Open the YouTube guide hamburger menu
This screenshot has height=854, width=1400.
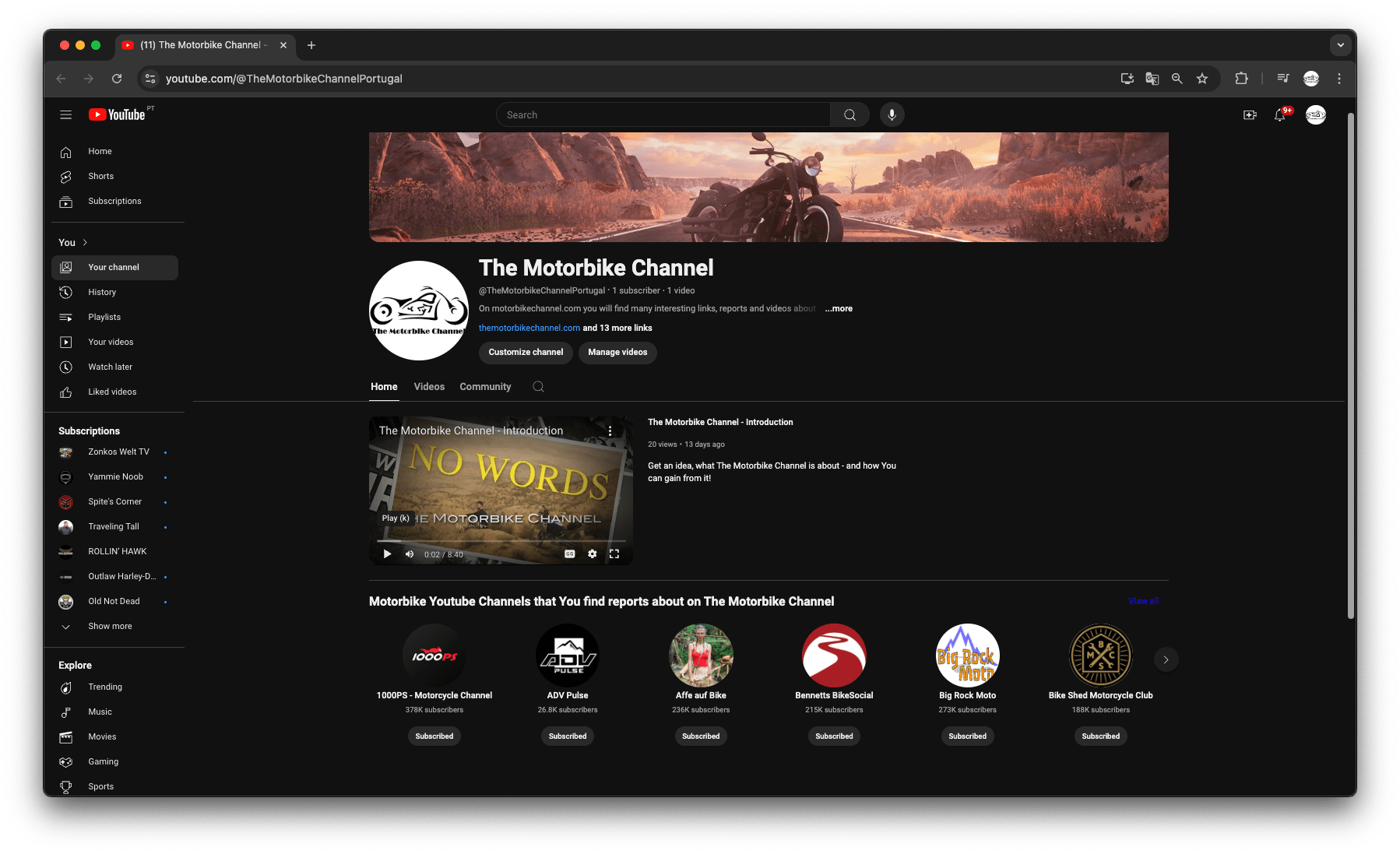pos(65,115)
